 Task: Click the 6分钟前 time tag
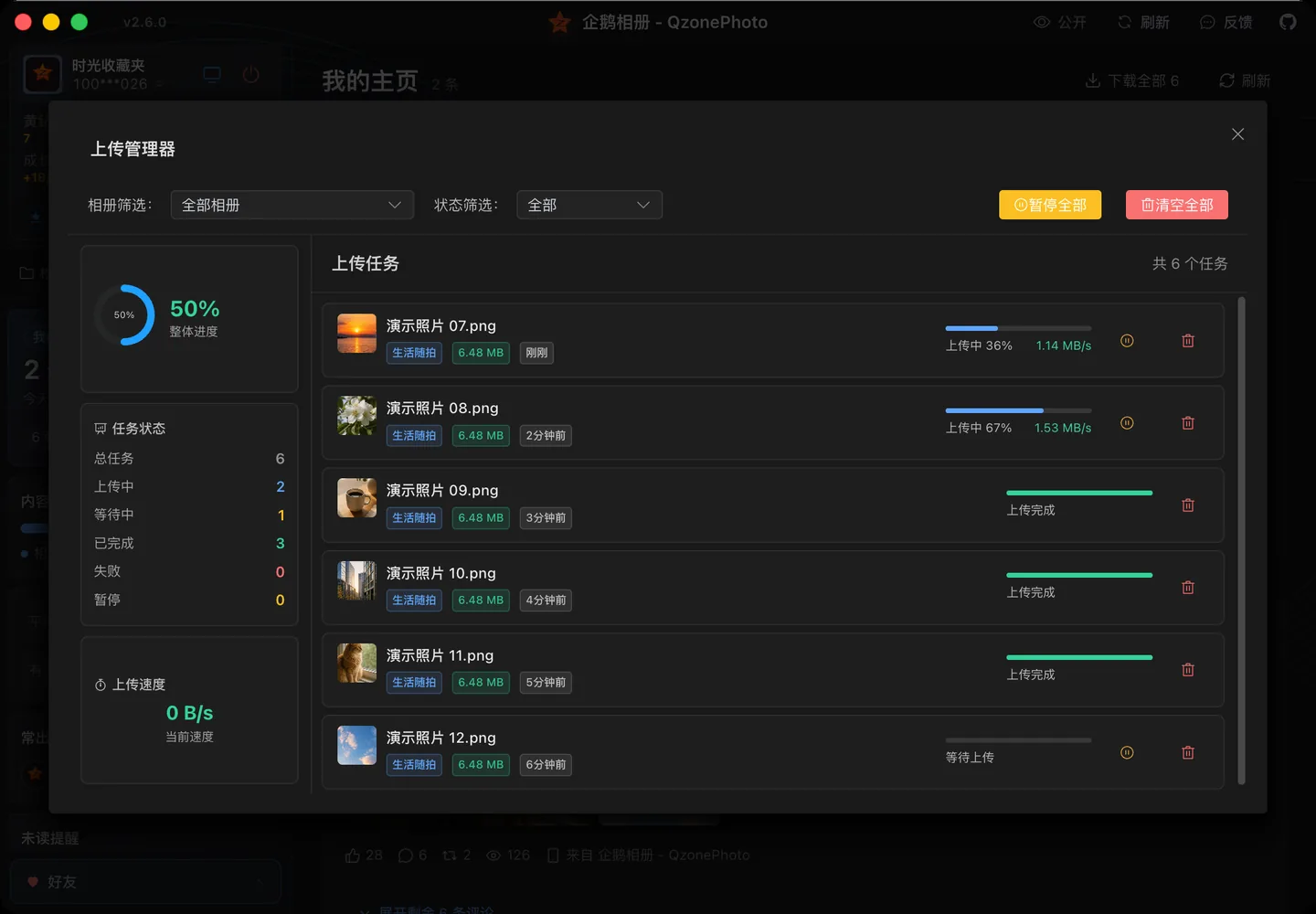point(546,765)
